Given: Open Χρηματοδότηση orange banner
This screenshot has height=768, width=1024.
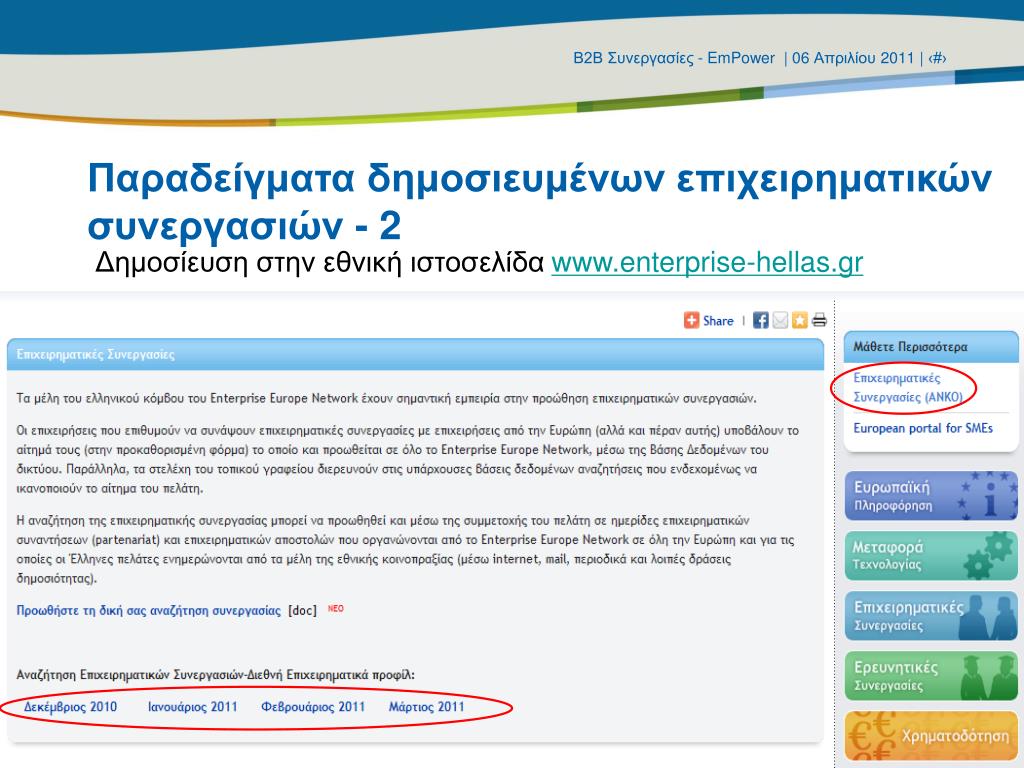Looking at the screenshot, I should pos(931,736).
